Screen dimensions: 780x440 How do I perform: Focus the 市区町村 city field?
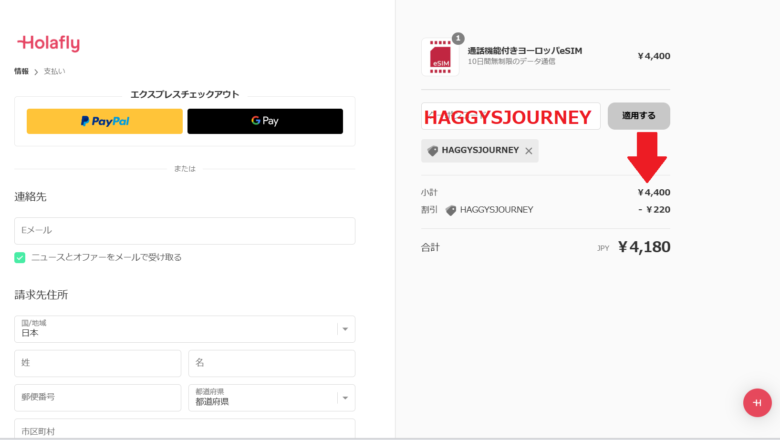coord(185,429)
